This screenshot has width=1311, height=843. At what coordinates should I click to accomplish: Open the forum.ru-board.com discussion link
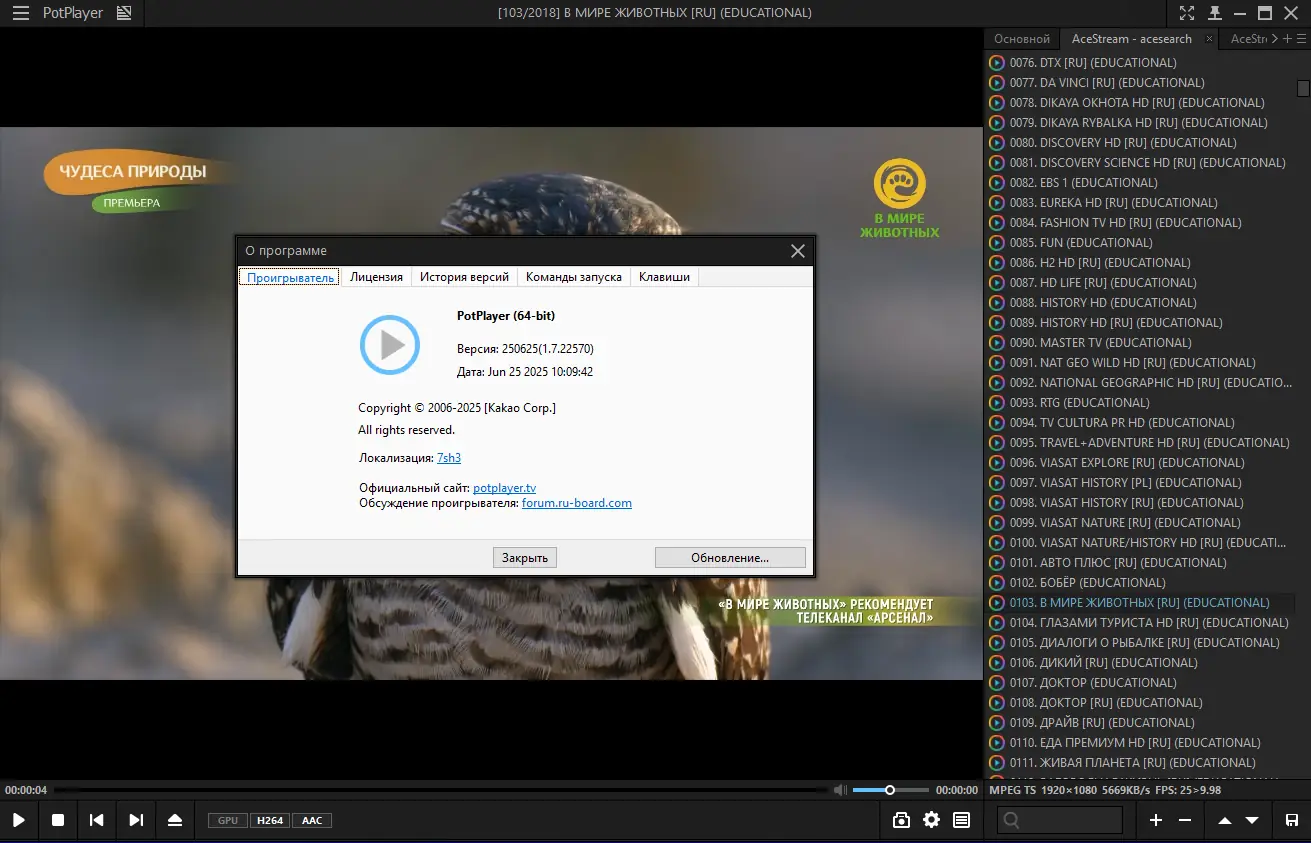click(x=577, y=503)
